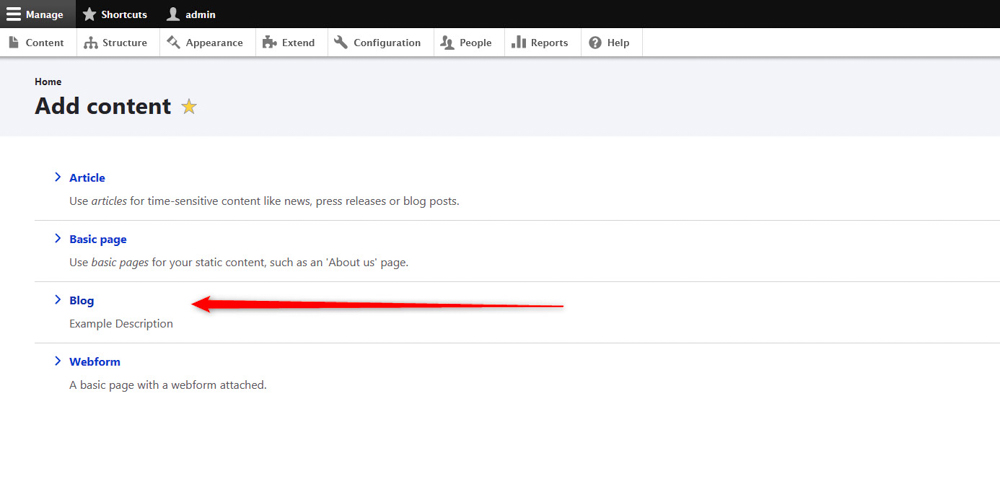Viewport: 1000px width, 479px height.
Task: Open the Configuration menu label
Action: (x=387, y=43)
